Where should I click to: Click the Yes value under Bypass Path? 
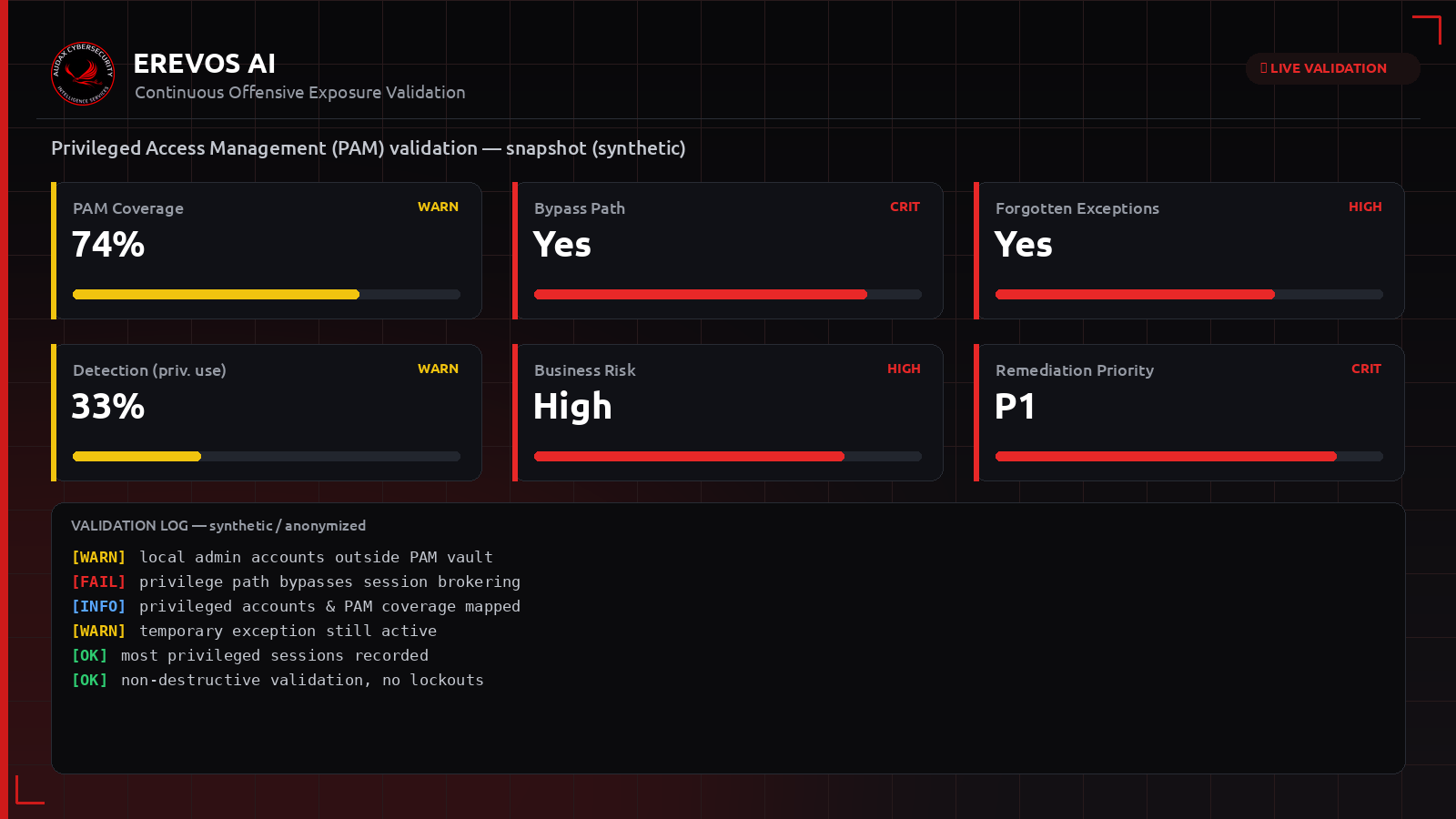[x=562, y=245]
